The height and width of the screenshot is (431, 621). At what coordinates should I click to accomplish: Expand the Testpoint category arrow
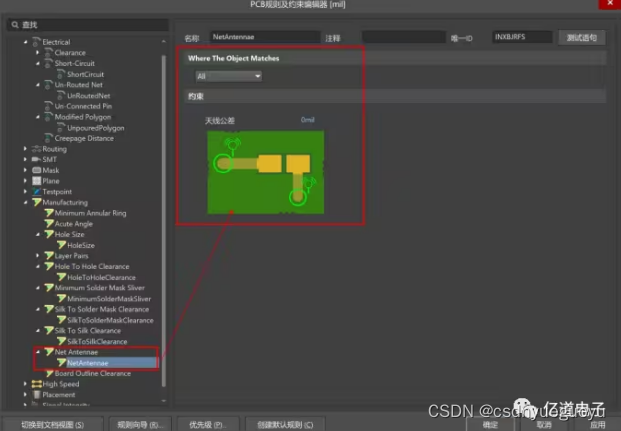click(x=25, y=191)
